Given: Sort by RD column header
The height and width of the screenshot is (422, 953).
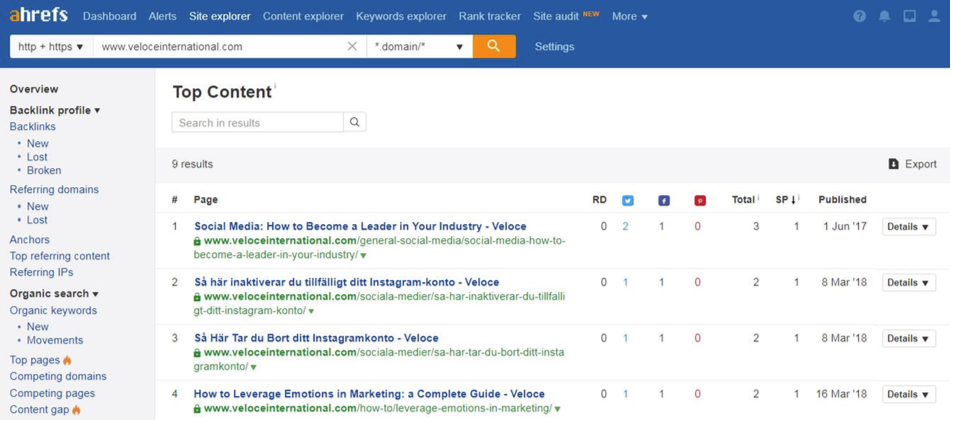Looking at the screenshot, I should 599,199.
